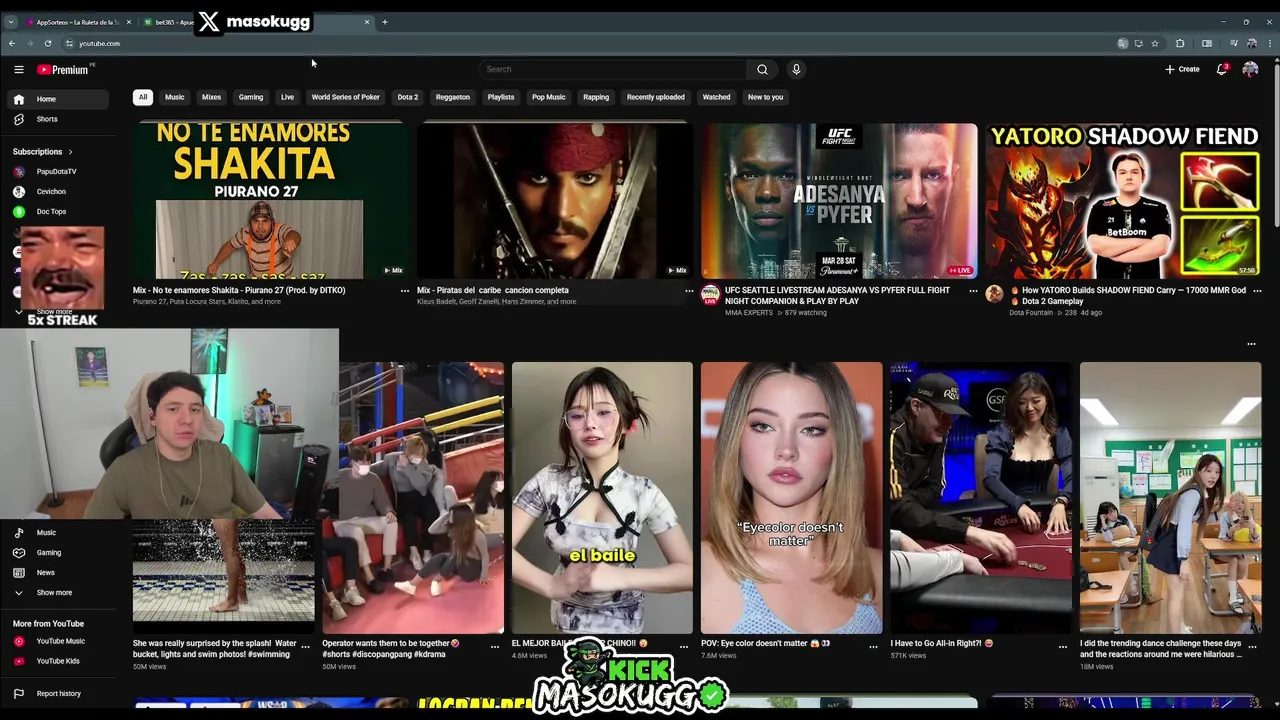Play the 'el baile' Short thumbnail
The image size is (1280, 720).
point(602,498)
